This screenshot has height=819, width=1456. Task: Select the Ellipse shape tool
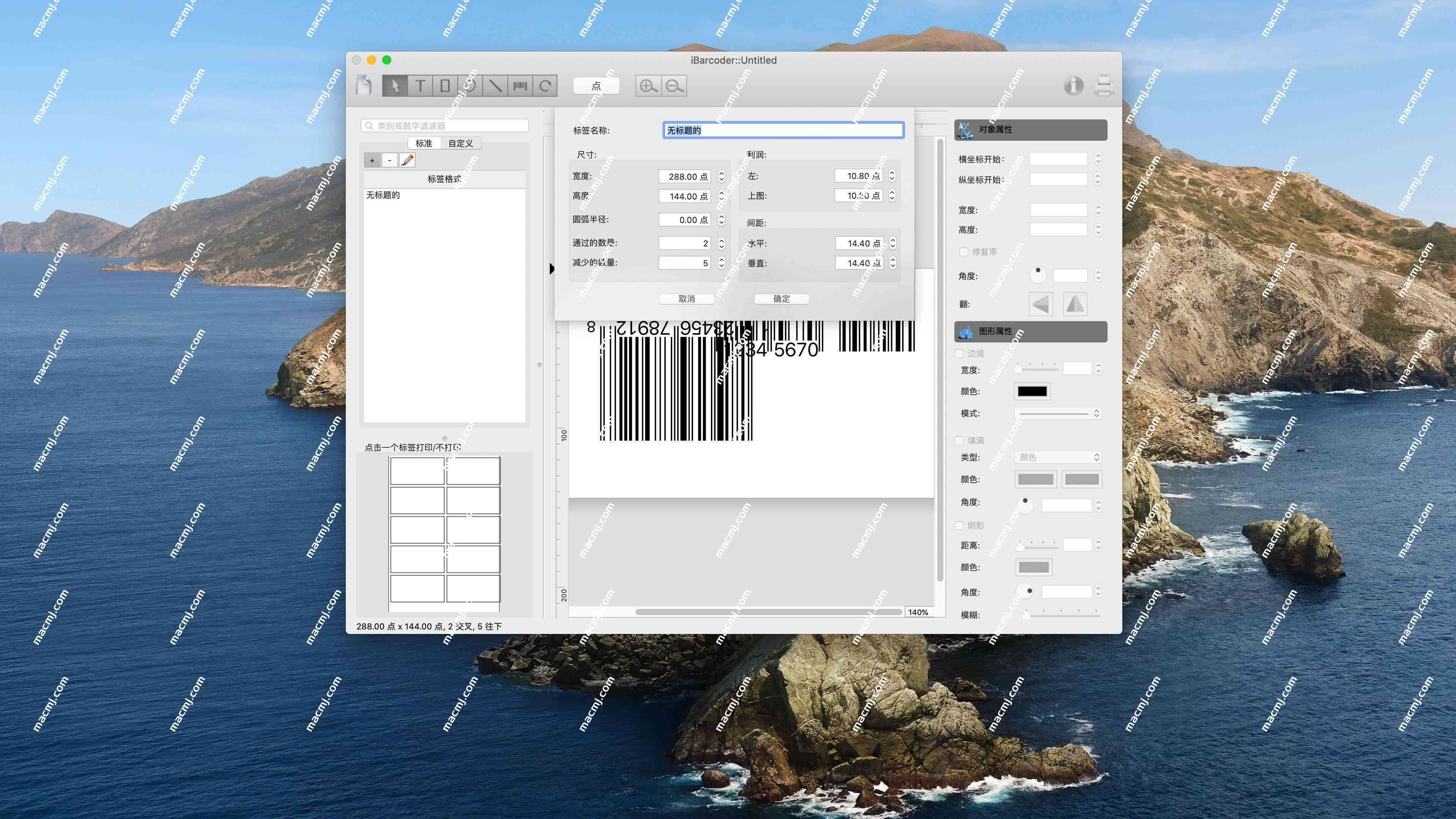(x=470, y=86)
